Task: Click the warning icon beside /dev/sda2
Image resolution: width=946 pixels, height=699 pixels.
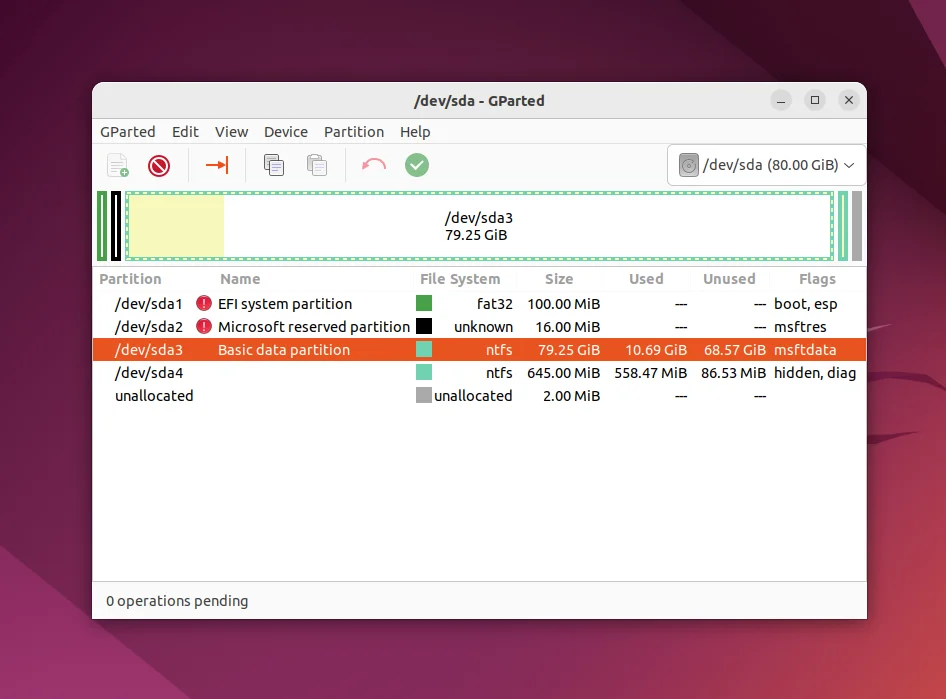Action: pyautogui.click(x=204, y=326)
